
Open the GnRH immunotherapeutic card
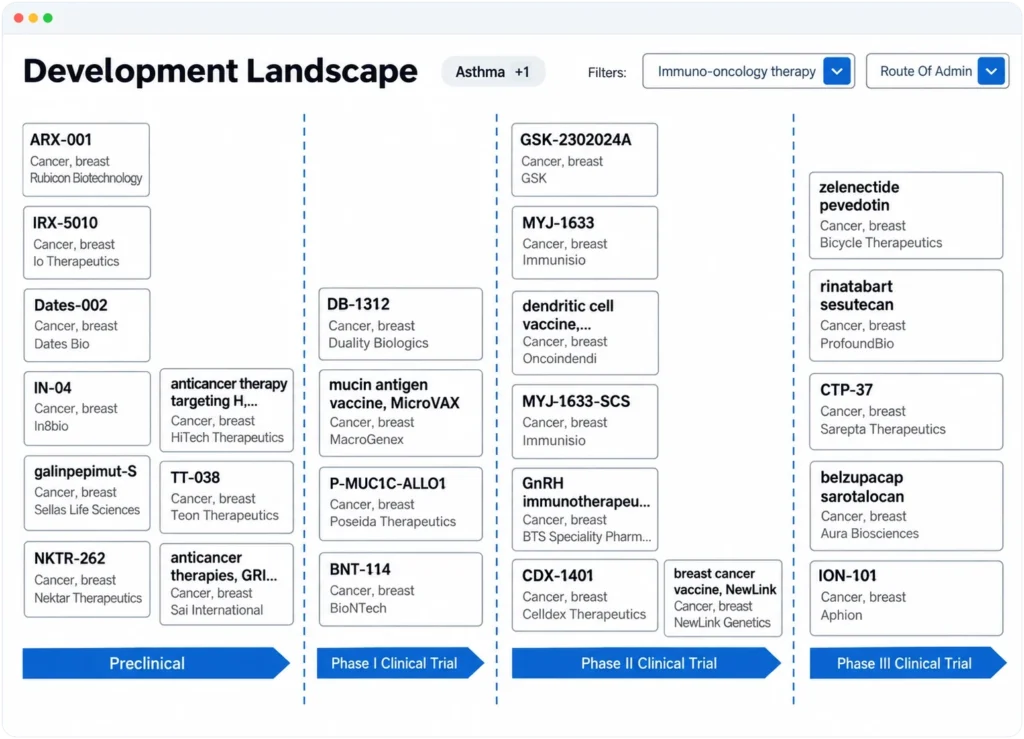tap(584, 509)
